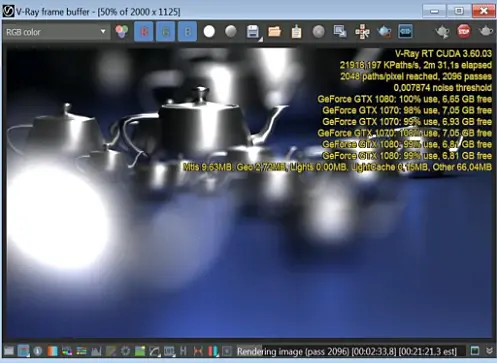Save the image with floppy disk icon
Screen dimensions: 497x363
253,32
